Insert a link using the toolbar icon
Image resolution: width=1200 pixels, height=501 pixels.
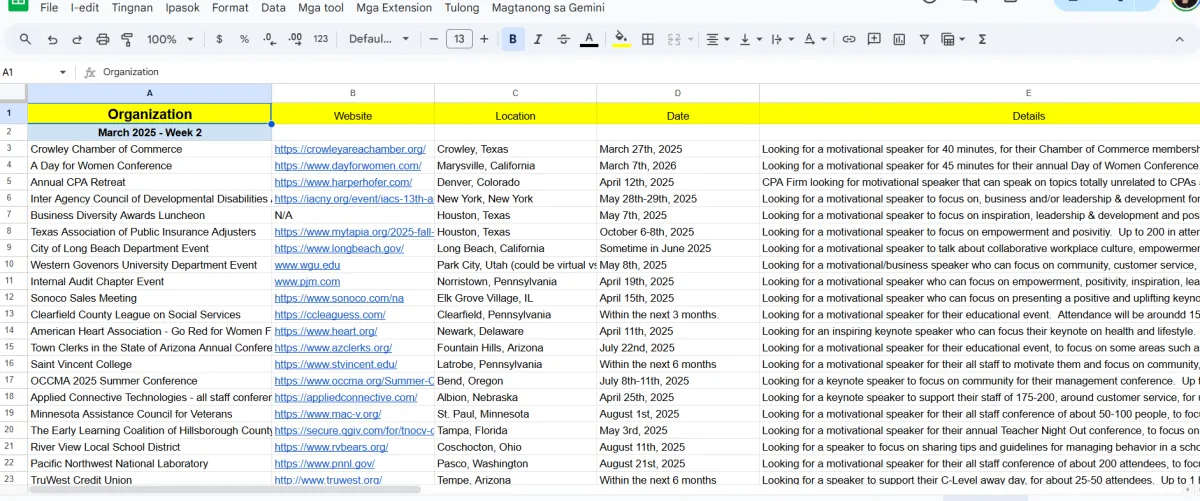pyautogui.click(x=849, y=39)
